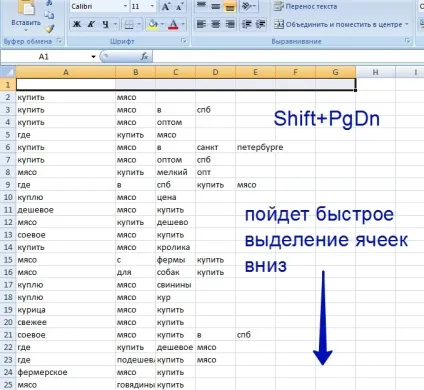Toggle italic К formatting
This screenshot has height=390, width=424.
(91, 24)
